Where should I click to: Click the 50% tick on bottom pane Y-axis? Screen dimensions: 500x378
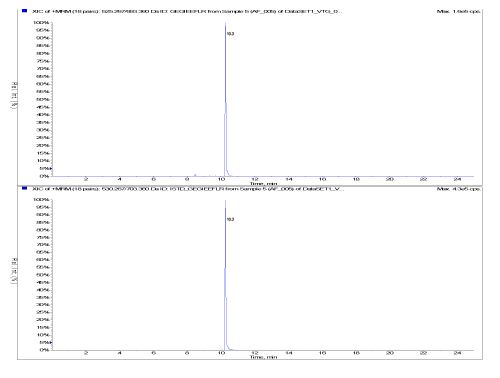(43, 275)
